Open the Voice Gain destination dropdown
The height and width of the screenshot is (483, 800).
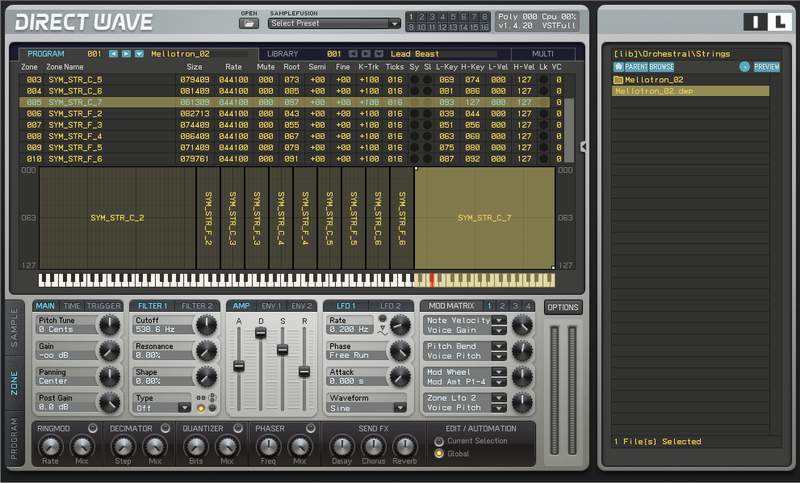click(499, 331)
